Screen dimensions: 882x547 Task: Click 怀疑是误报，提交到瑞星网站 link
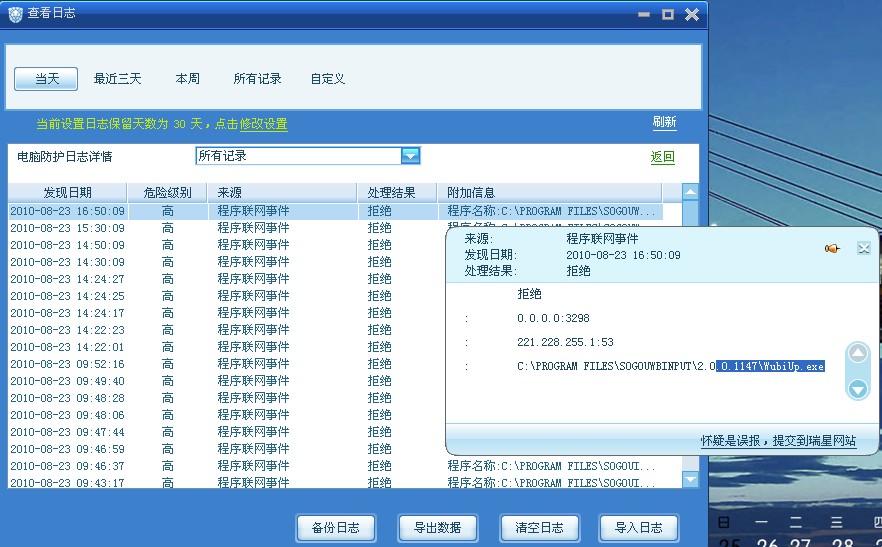pyautogui.click(x=778, y=441)
